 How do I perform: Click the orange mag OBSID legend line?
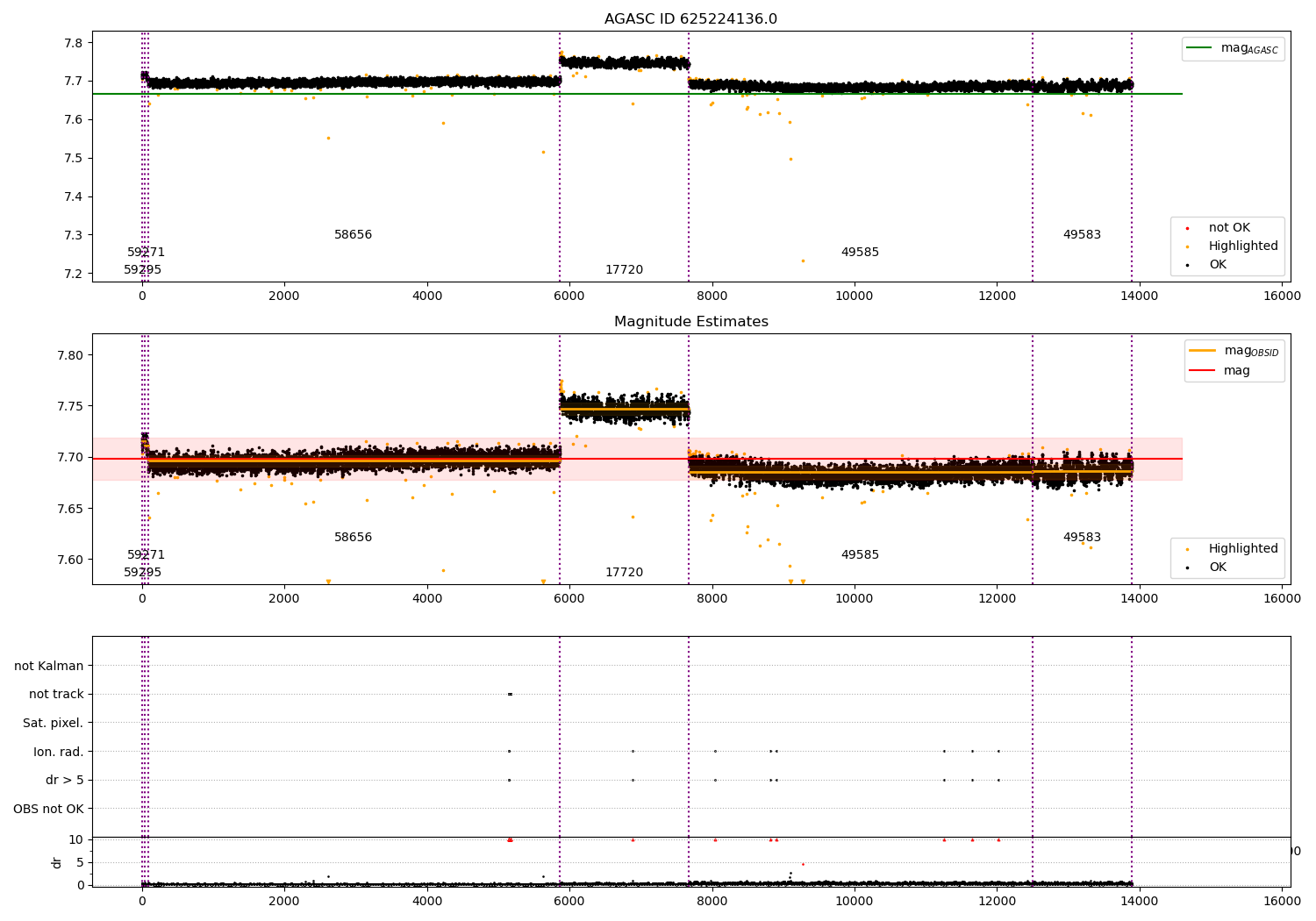(1202, 351)
